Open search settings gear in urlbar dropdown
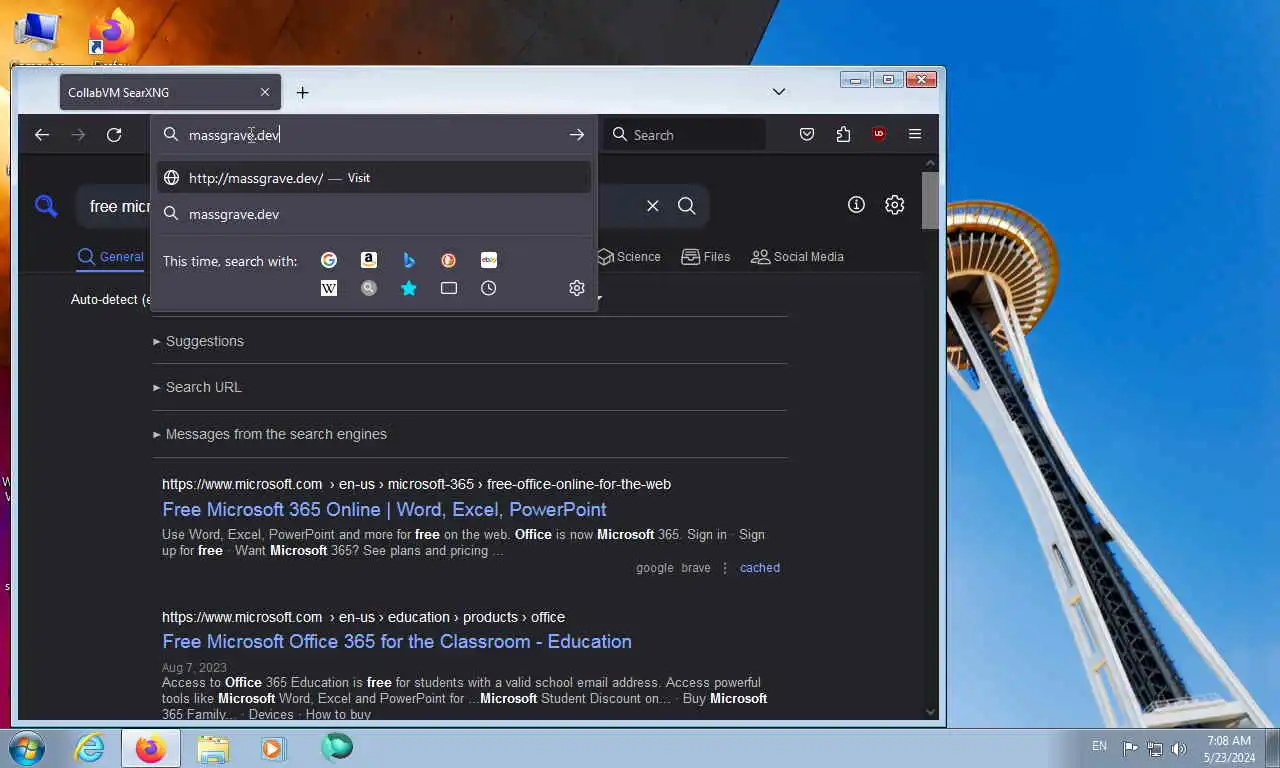This screenshot has width=1280, height=768. [577, 288]
